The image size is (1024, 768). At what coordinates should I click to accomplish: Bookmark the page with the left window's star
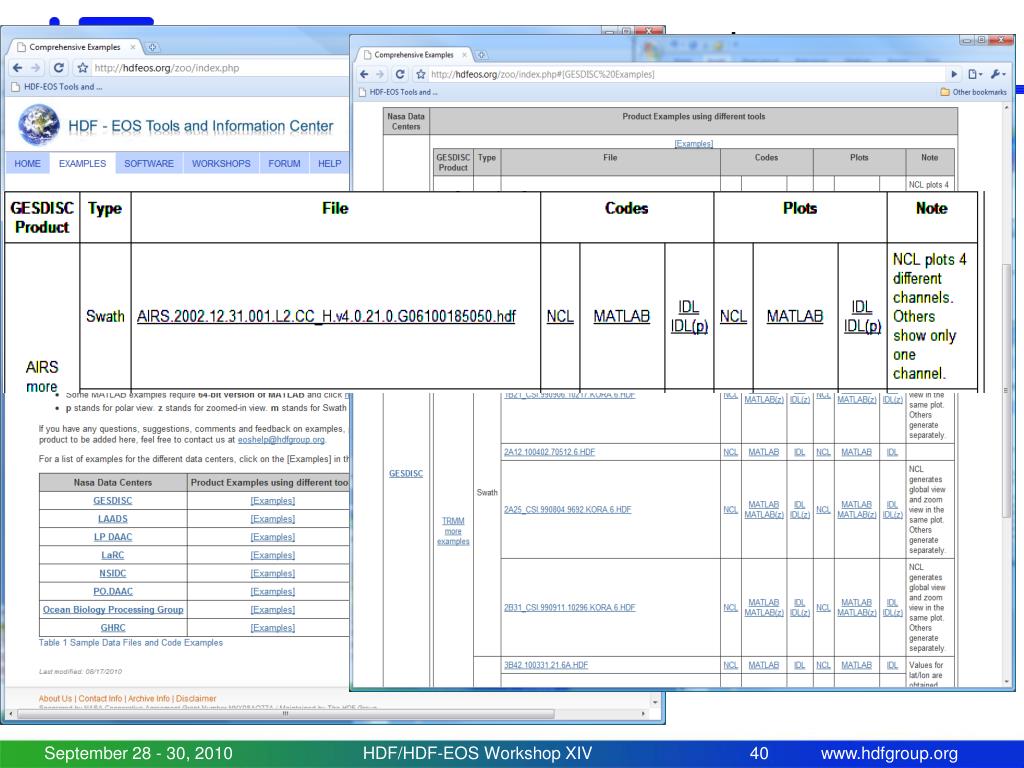(x=82, y=67)
